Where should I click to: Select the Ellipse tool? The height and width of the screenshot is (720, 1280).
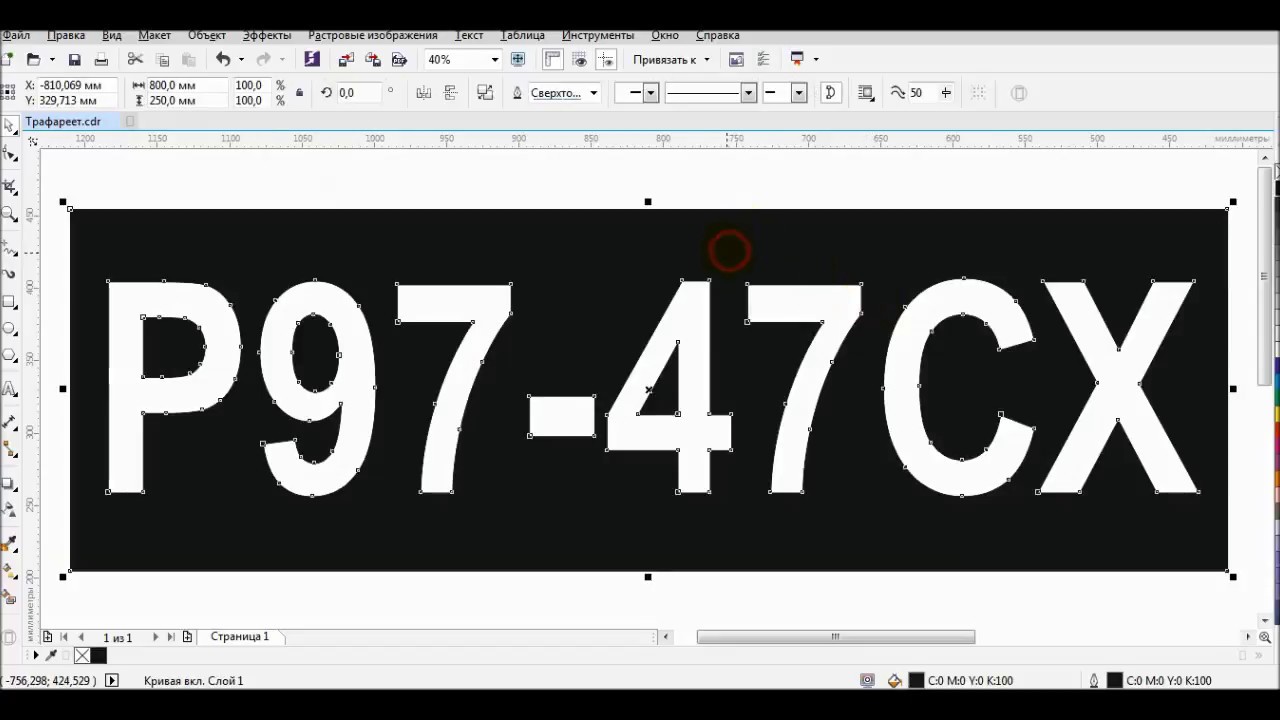click(x=10, y=329)
